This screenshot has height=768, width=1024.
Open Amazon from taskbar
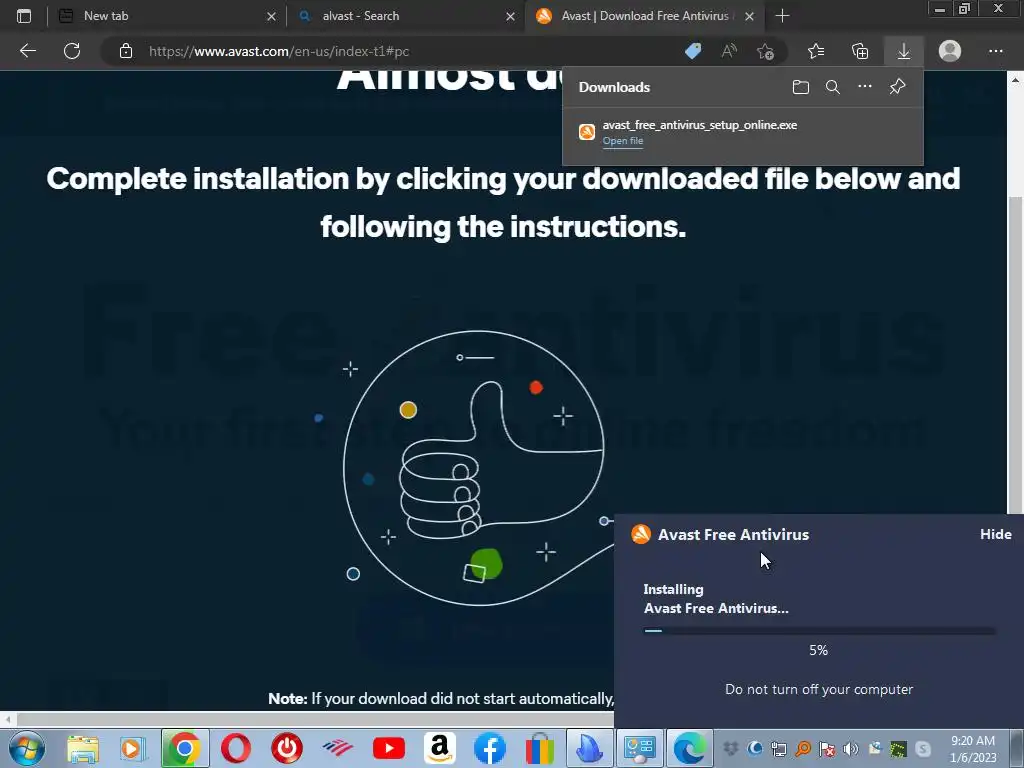[440, 748]
